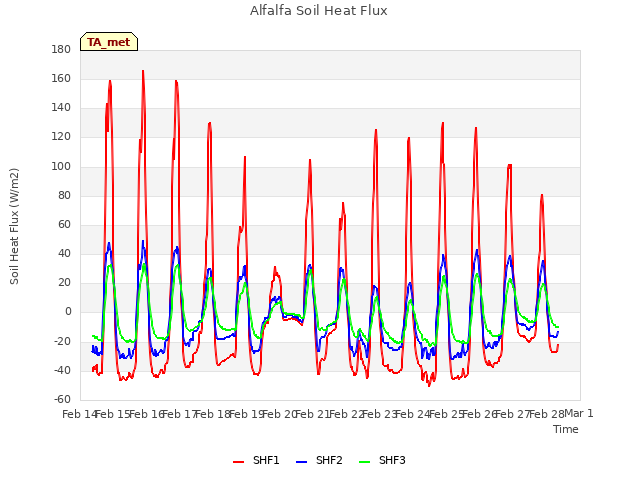Click the Feb 17 x-axis date label
640x480 pixels.
click(179, 414)
